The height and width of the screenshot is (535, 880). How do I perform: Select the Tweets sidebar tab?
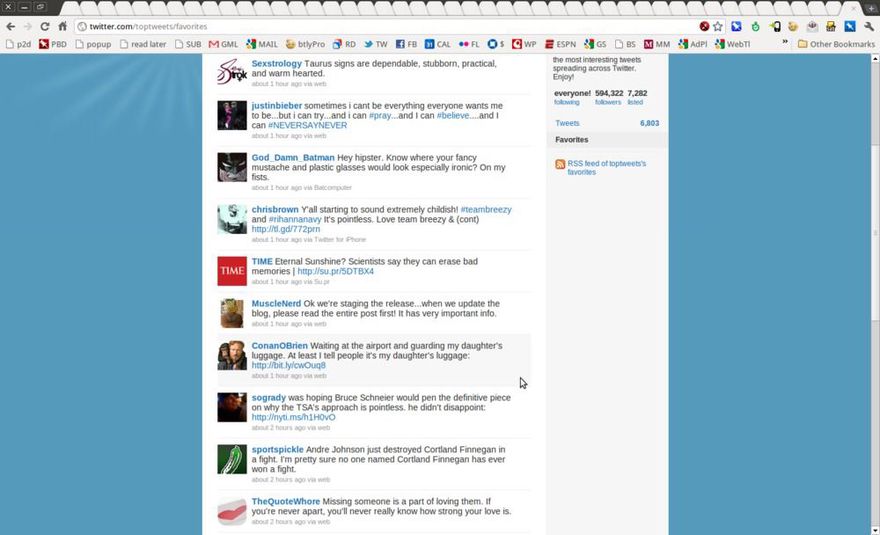point(607,123)
